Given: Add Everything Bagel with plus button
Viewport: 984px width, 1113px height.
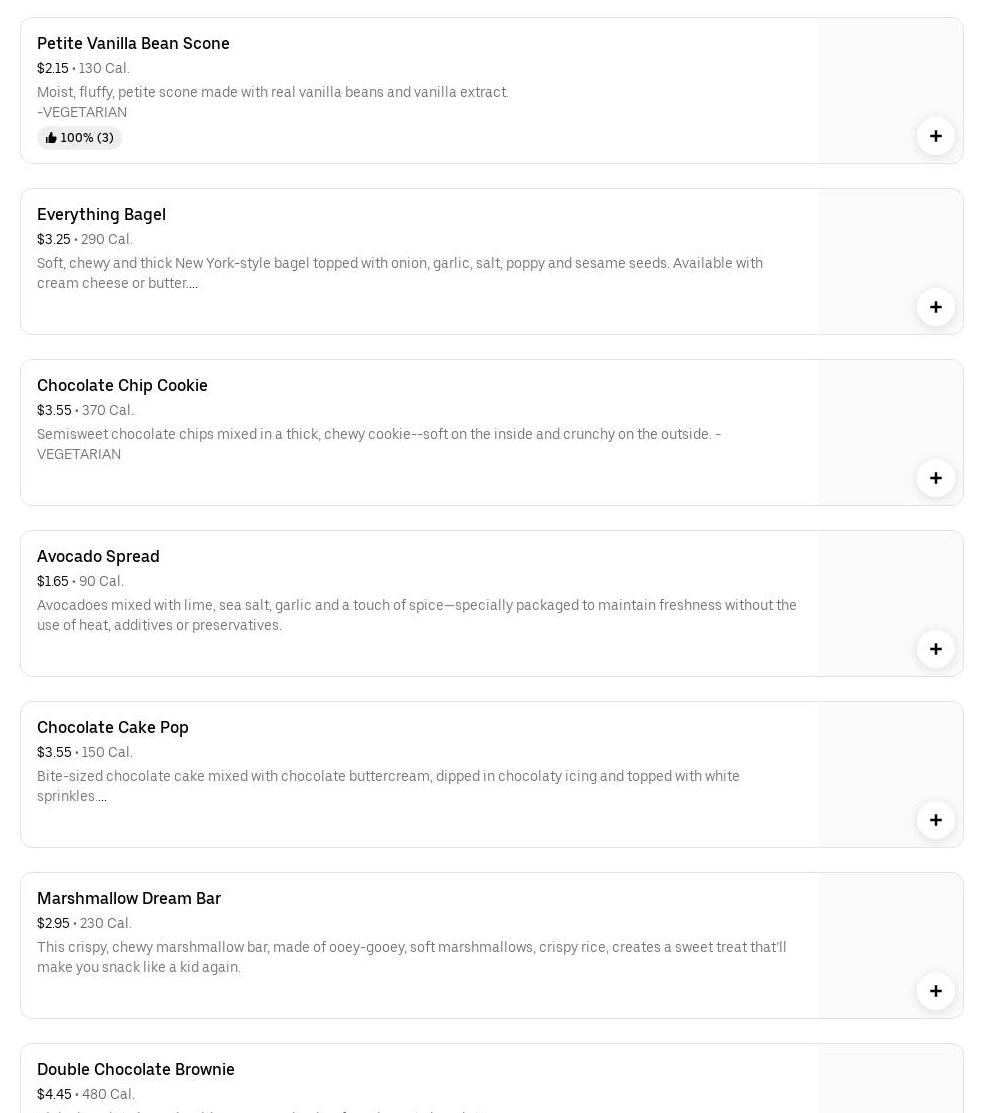Looking at the screenshot, I should [935, 307].
